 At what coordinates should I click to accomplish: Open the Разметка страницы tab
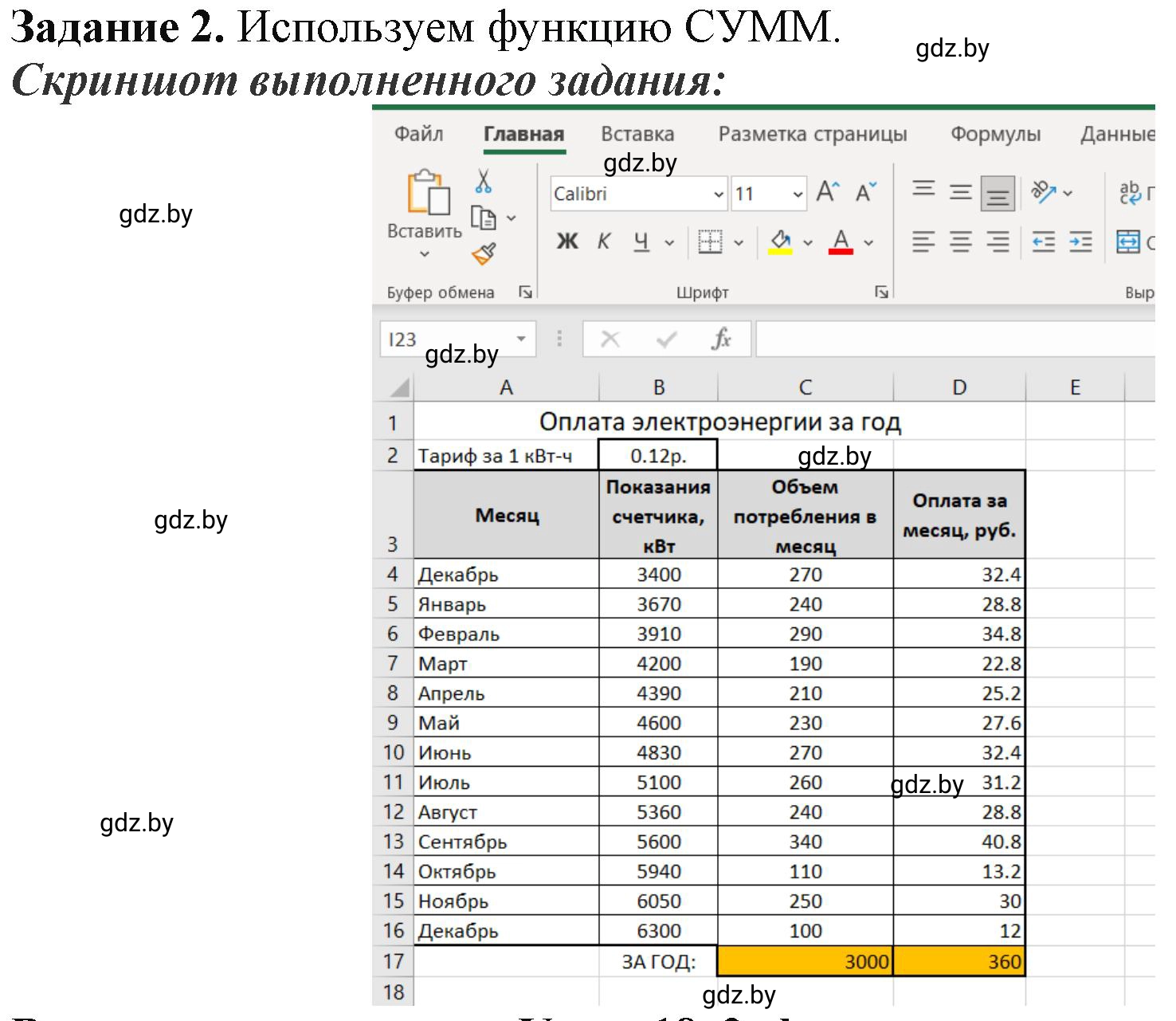813,134
